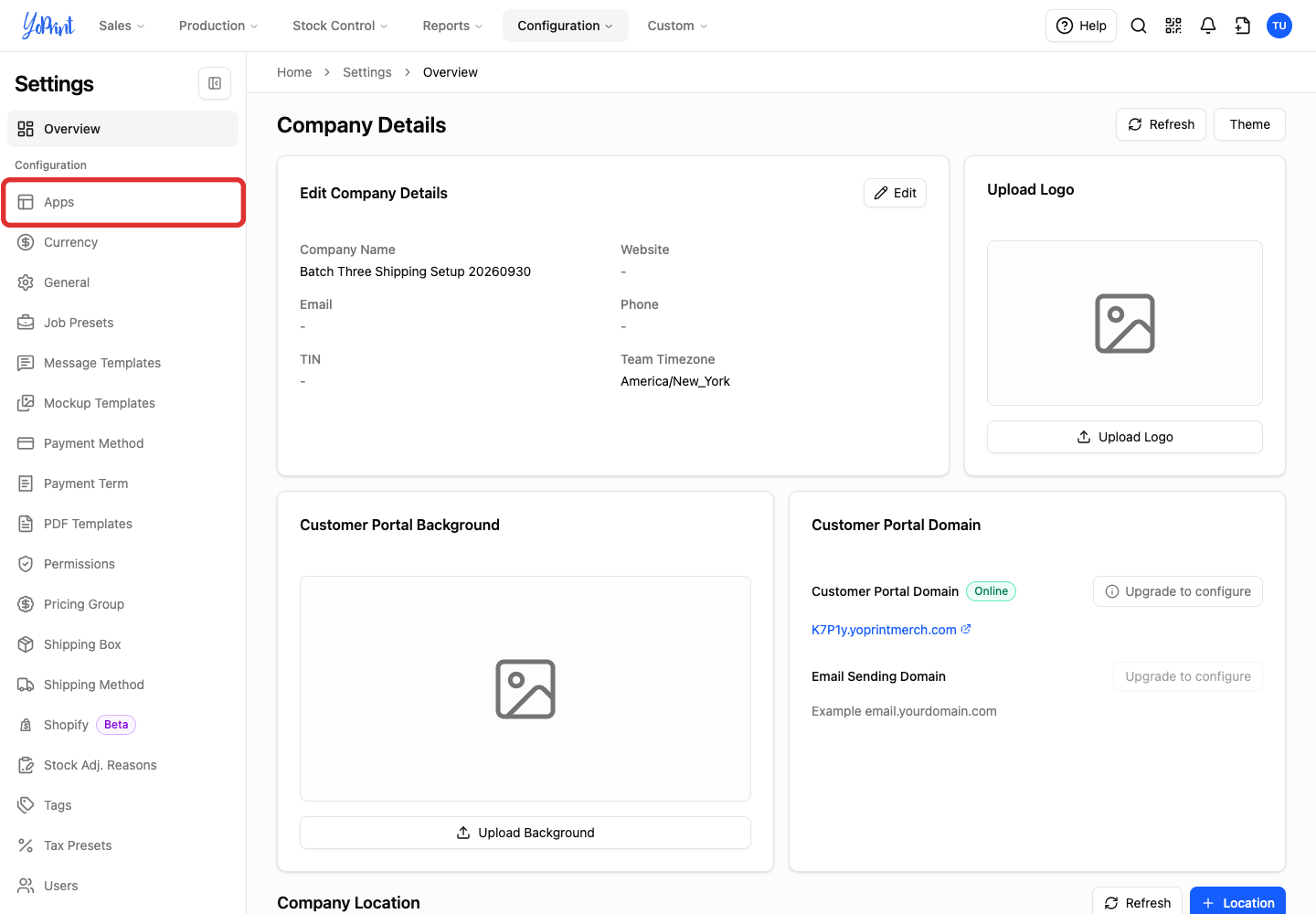This screenshot has height=914, width=1316.
Task: Expand the Custom dropdown menu
Action: (x=677, y=26)
